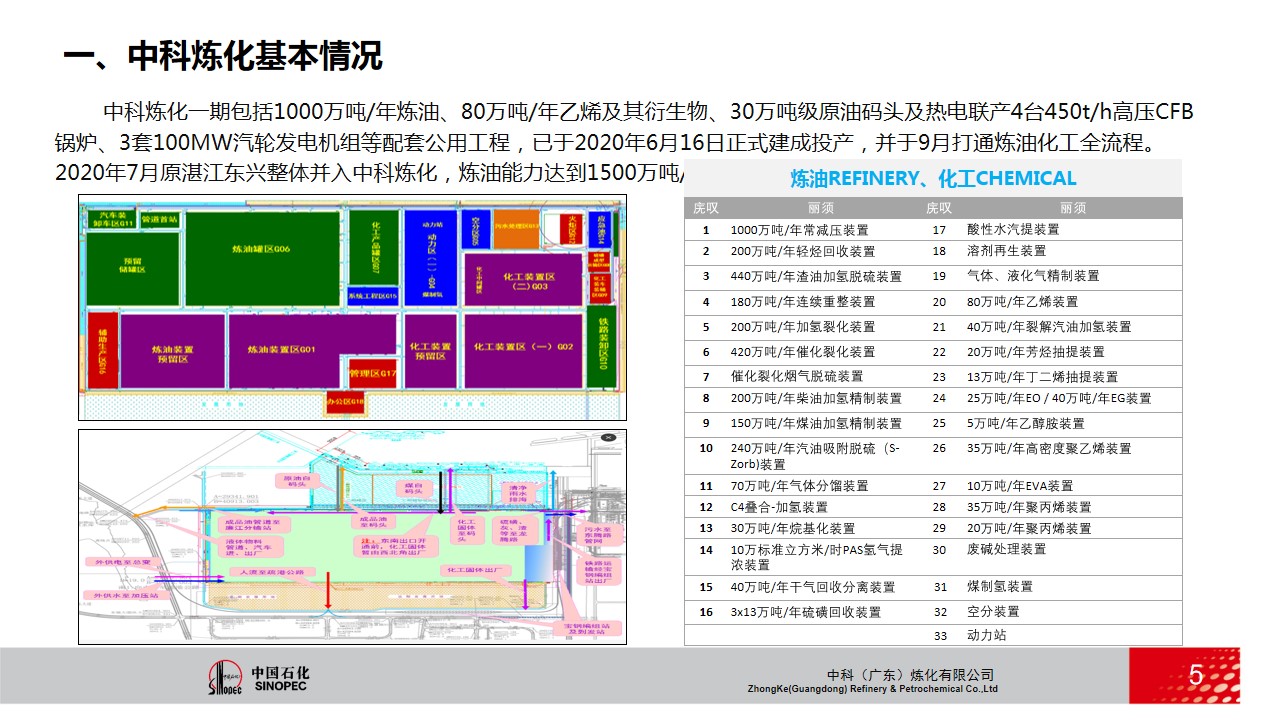Click the 化工装置区（一）G02 block

click(x=523, y=350)
